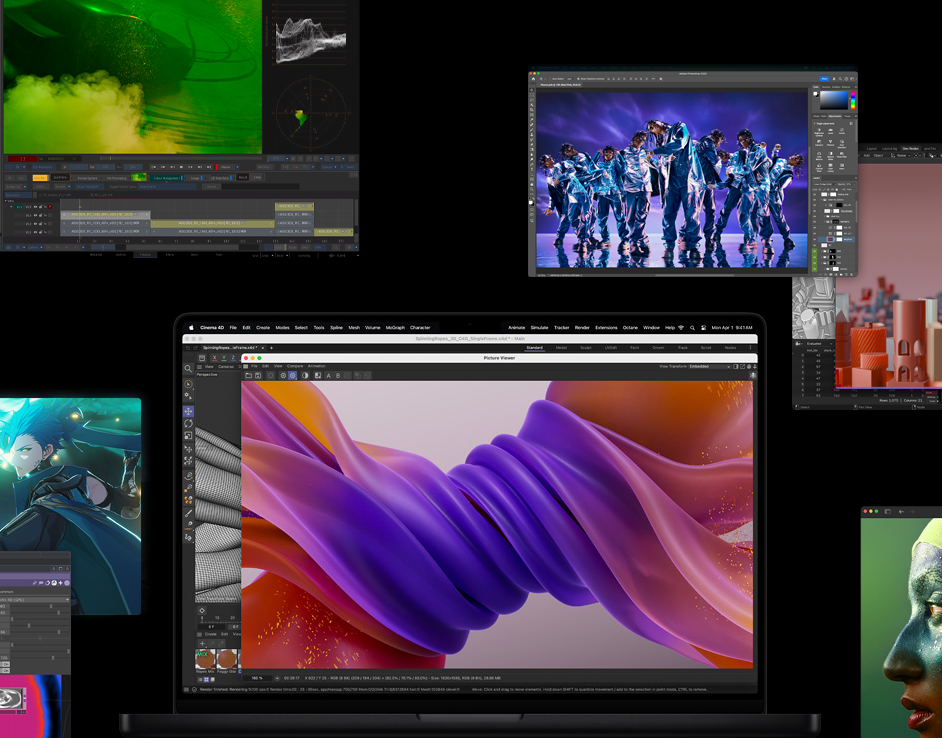Screen dimensions: 942x738
Task: Click the highlighted blue gear icon in Picture Viewer
Action: pos(293,376)
